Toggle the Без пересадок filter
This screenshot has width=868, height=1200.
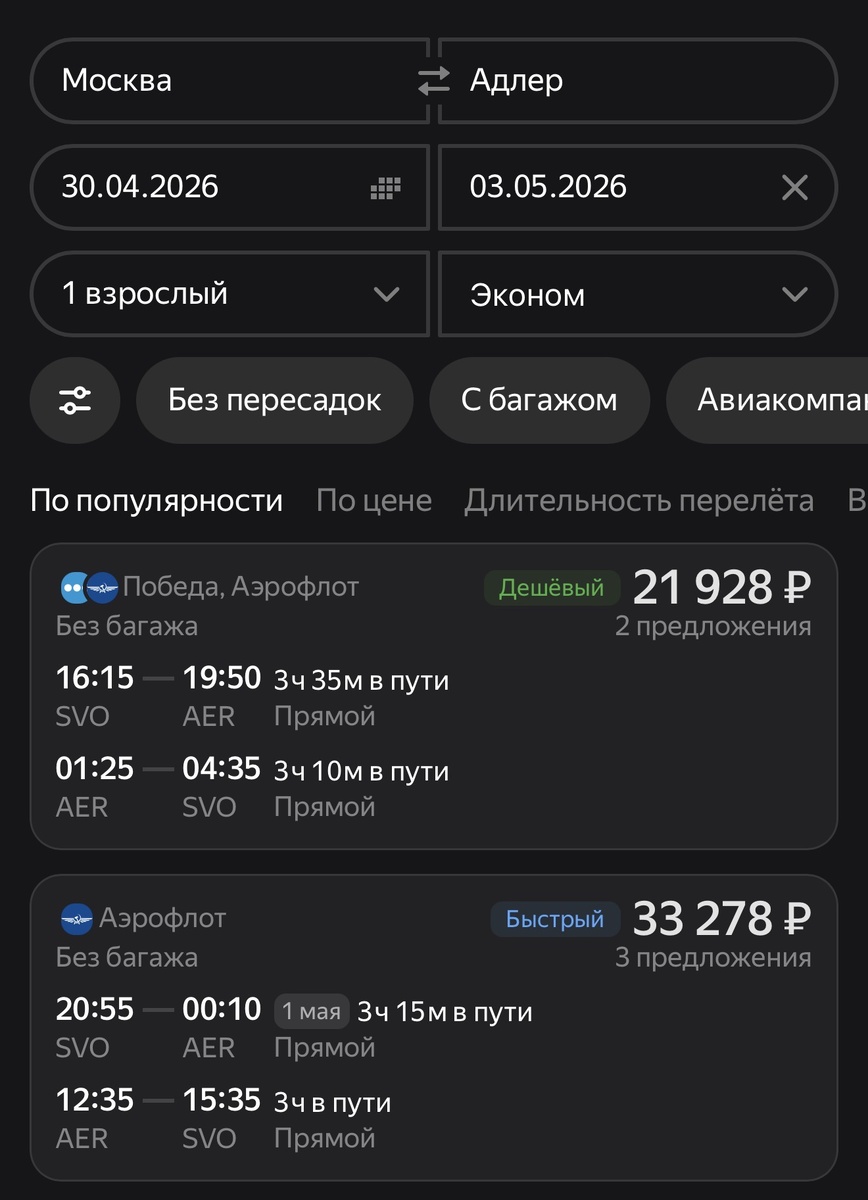point(274,400)
